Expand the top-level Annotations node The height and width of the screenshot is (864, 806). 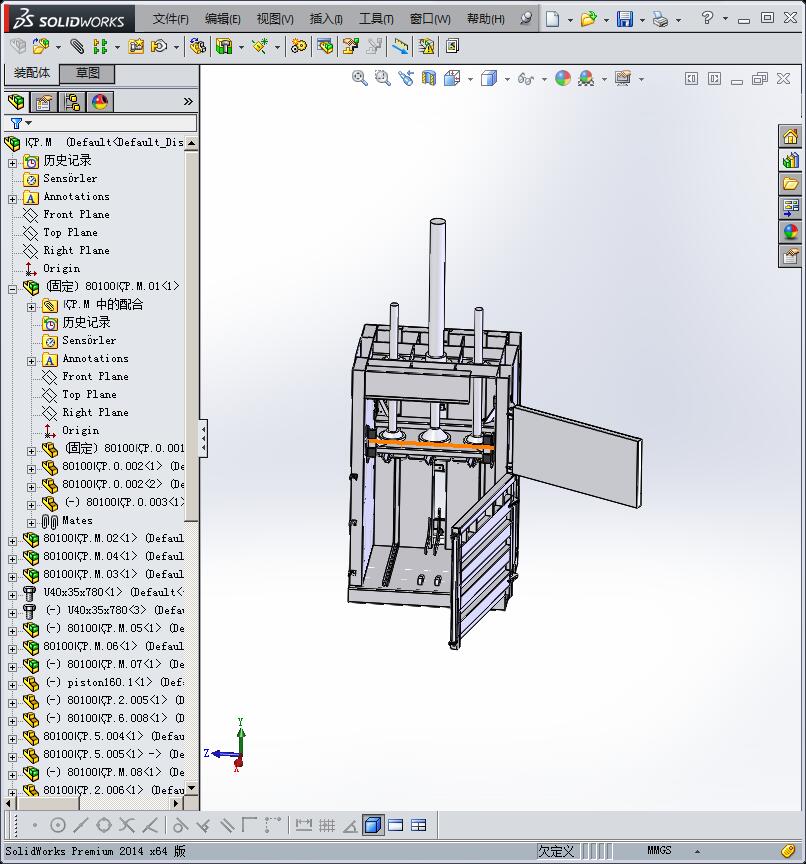13,199
